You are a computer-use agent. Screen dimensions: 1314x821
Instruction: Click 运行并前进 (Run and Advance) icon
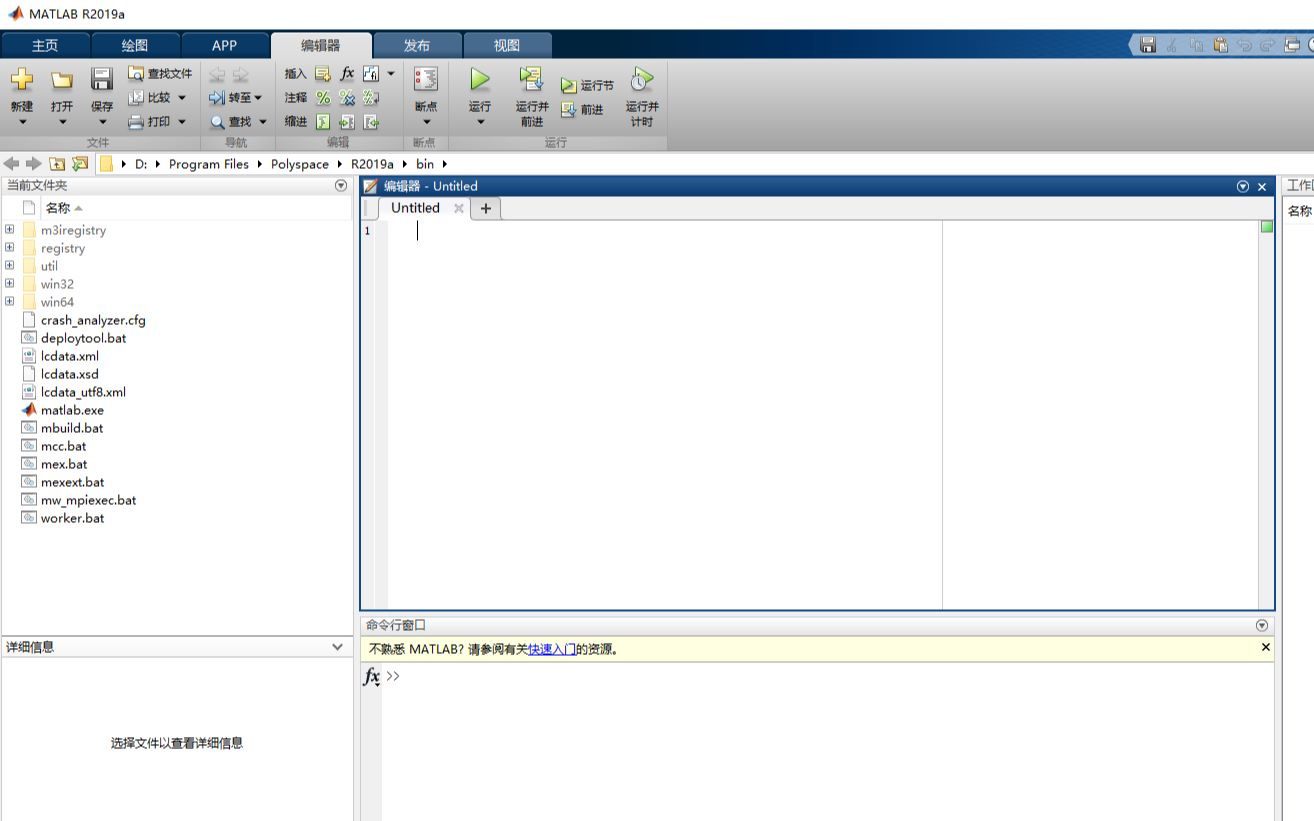coord(531,80)
